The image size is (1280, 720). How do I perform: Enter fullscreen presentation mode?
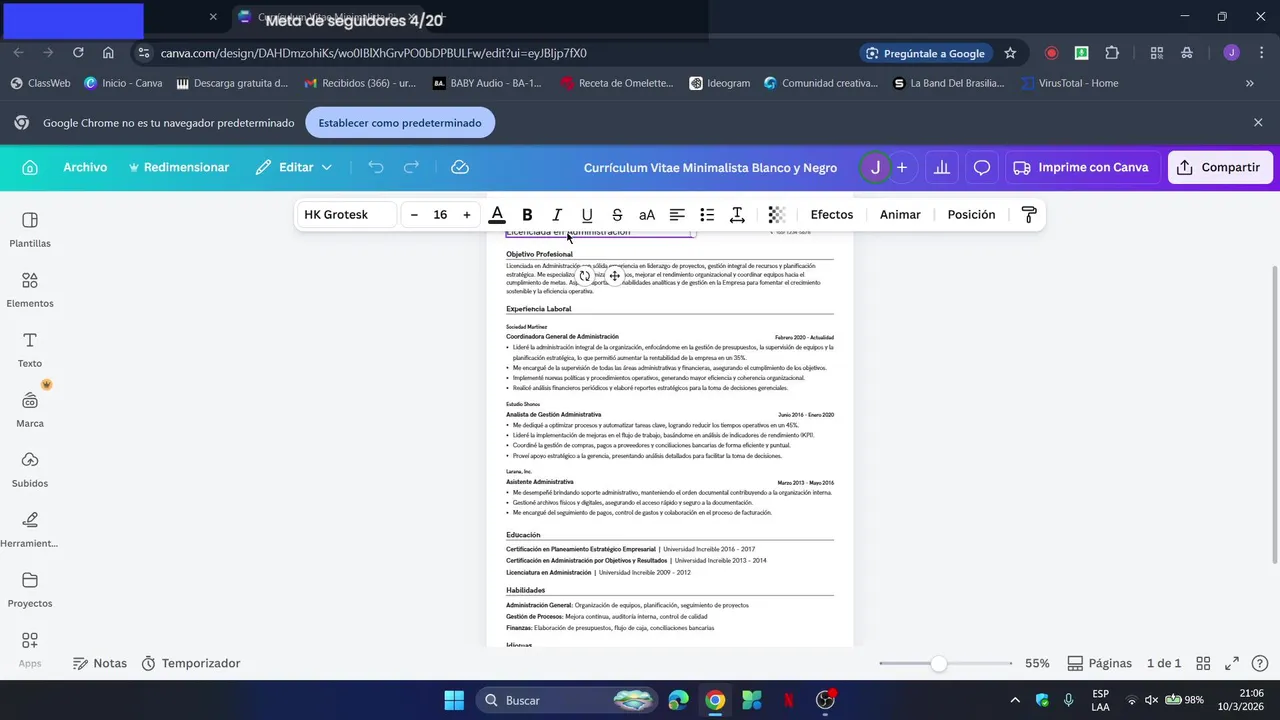point(1232,663)
